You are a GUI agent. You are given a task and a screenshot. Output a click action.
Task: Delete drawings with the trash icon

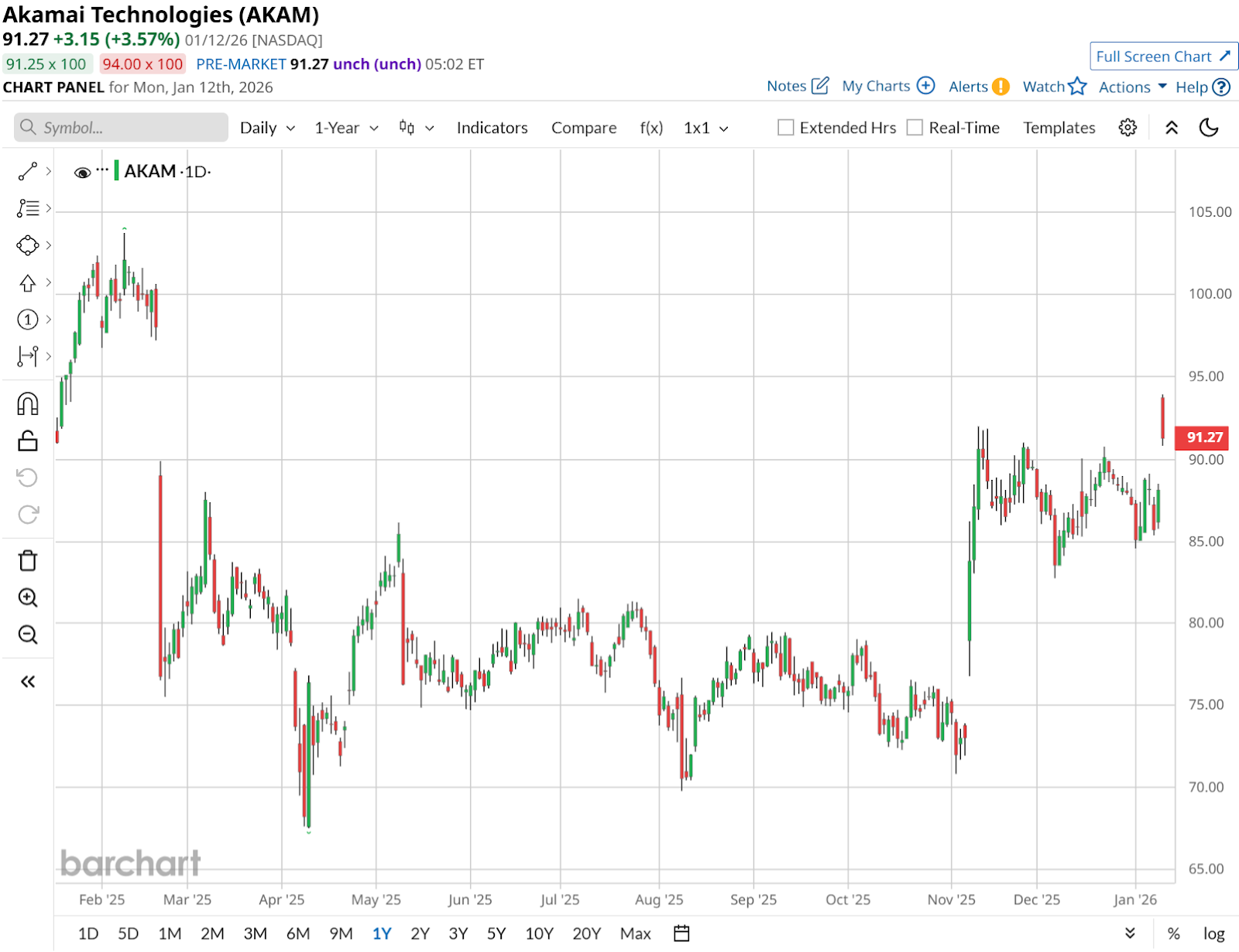pos(28,560)
